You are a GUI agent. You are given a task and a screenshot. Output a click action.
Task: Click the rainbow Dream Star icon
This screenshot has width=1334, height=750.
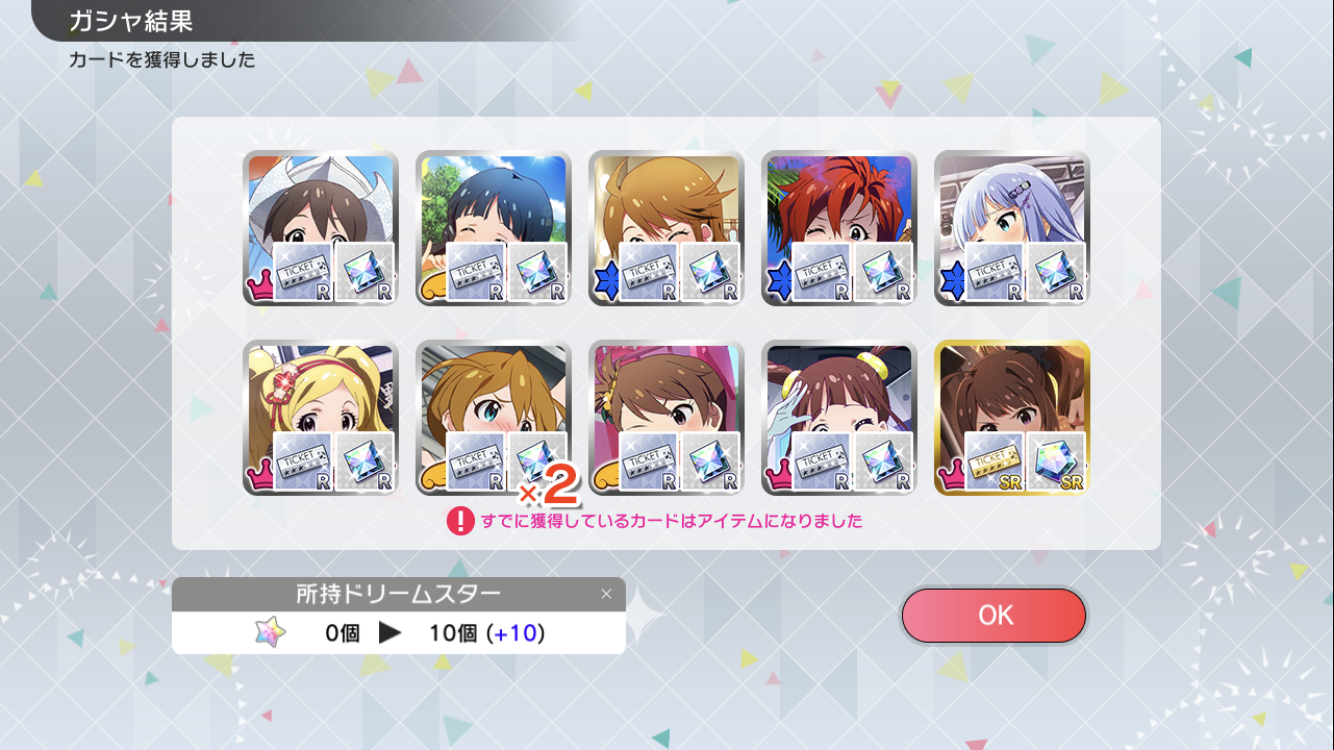click(269, 632)
